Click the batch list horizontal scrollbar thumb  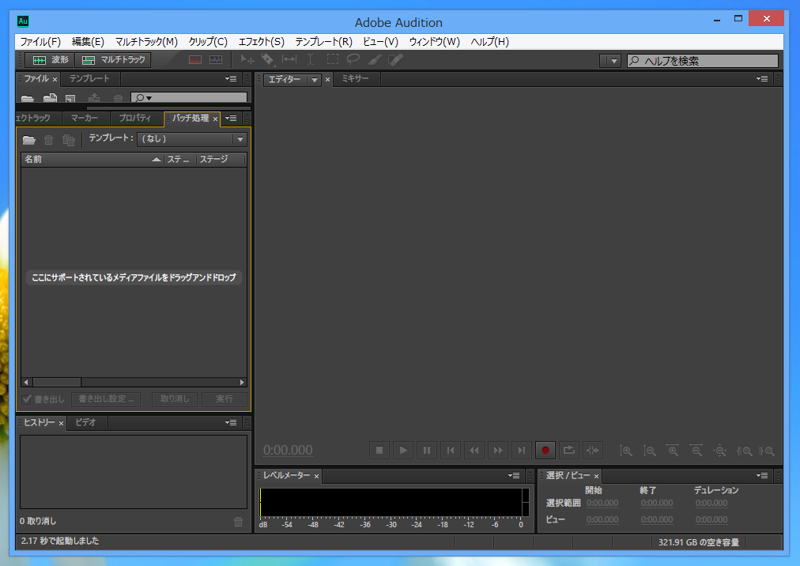point(57,382)
